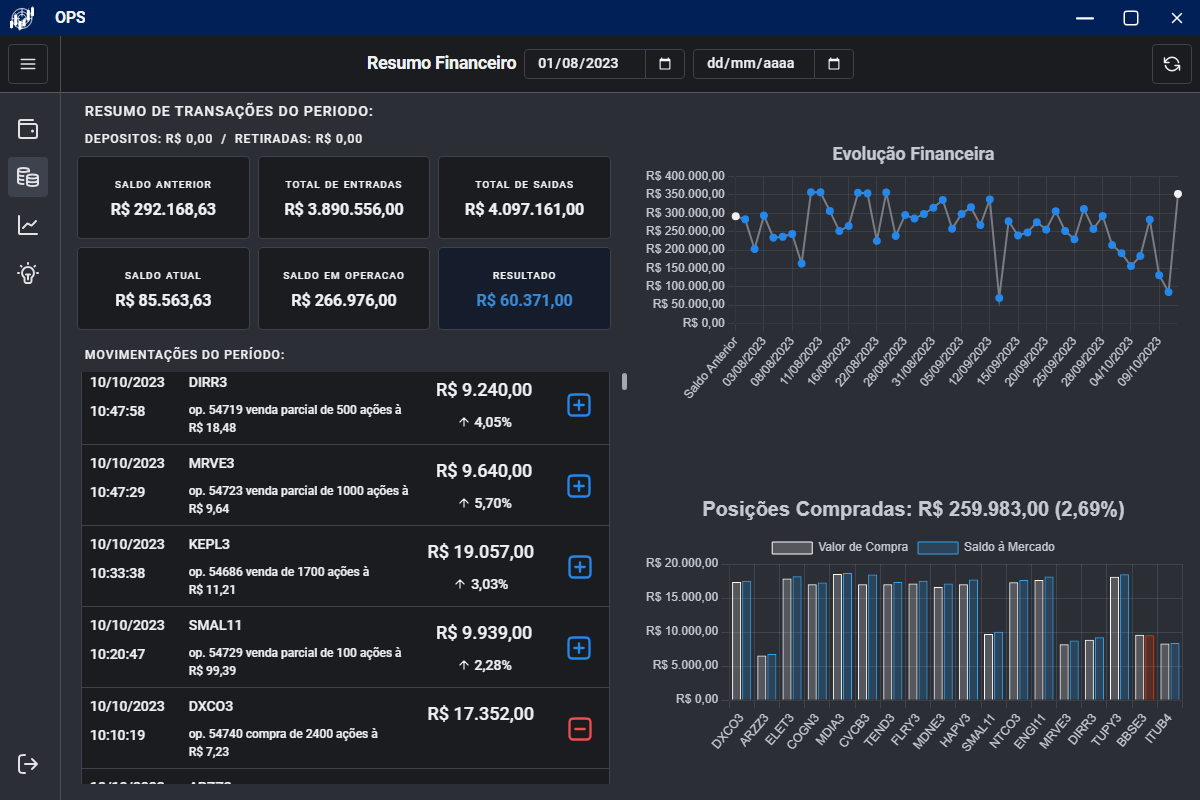Click the ITUB4 axis label
Screen dimensions: 1200x800
[x=1158, y=728]
